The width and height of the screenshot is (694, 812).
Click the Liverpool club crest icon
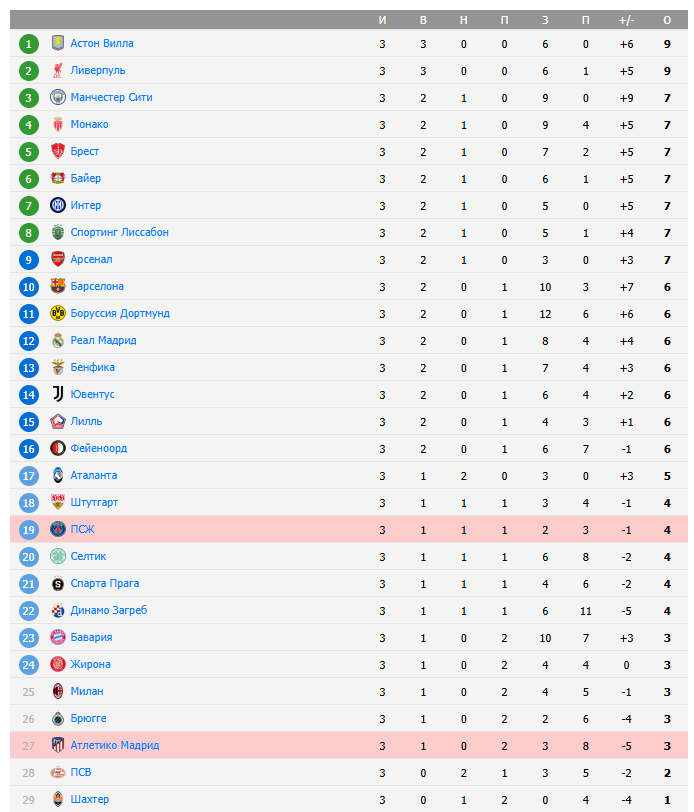tap(58, 70)
